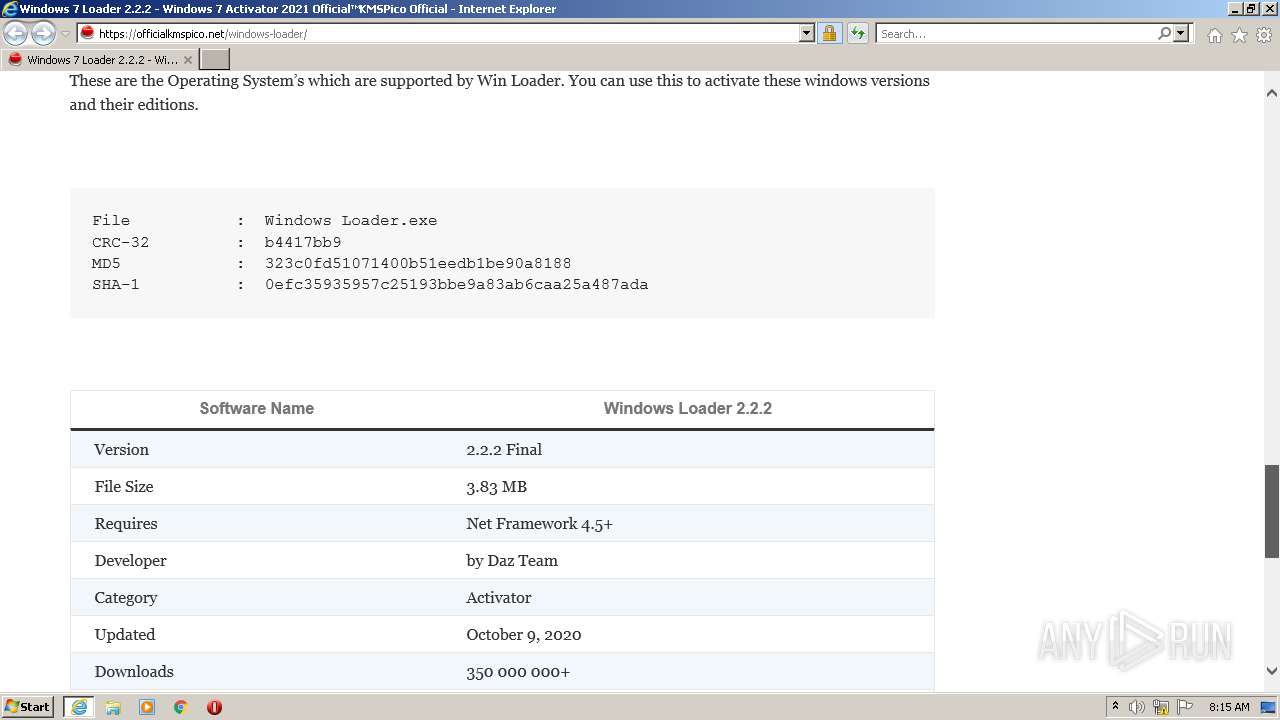Open a new blank tab
1280x720 pixels.
pos(215,60)
